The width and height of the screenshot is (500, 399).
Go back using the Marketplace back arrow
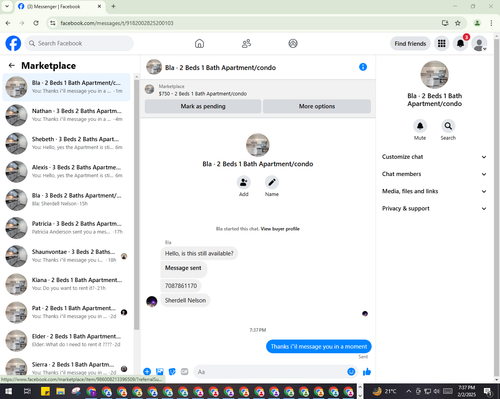coord(12,65)
